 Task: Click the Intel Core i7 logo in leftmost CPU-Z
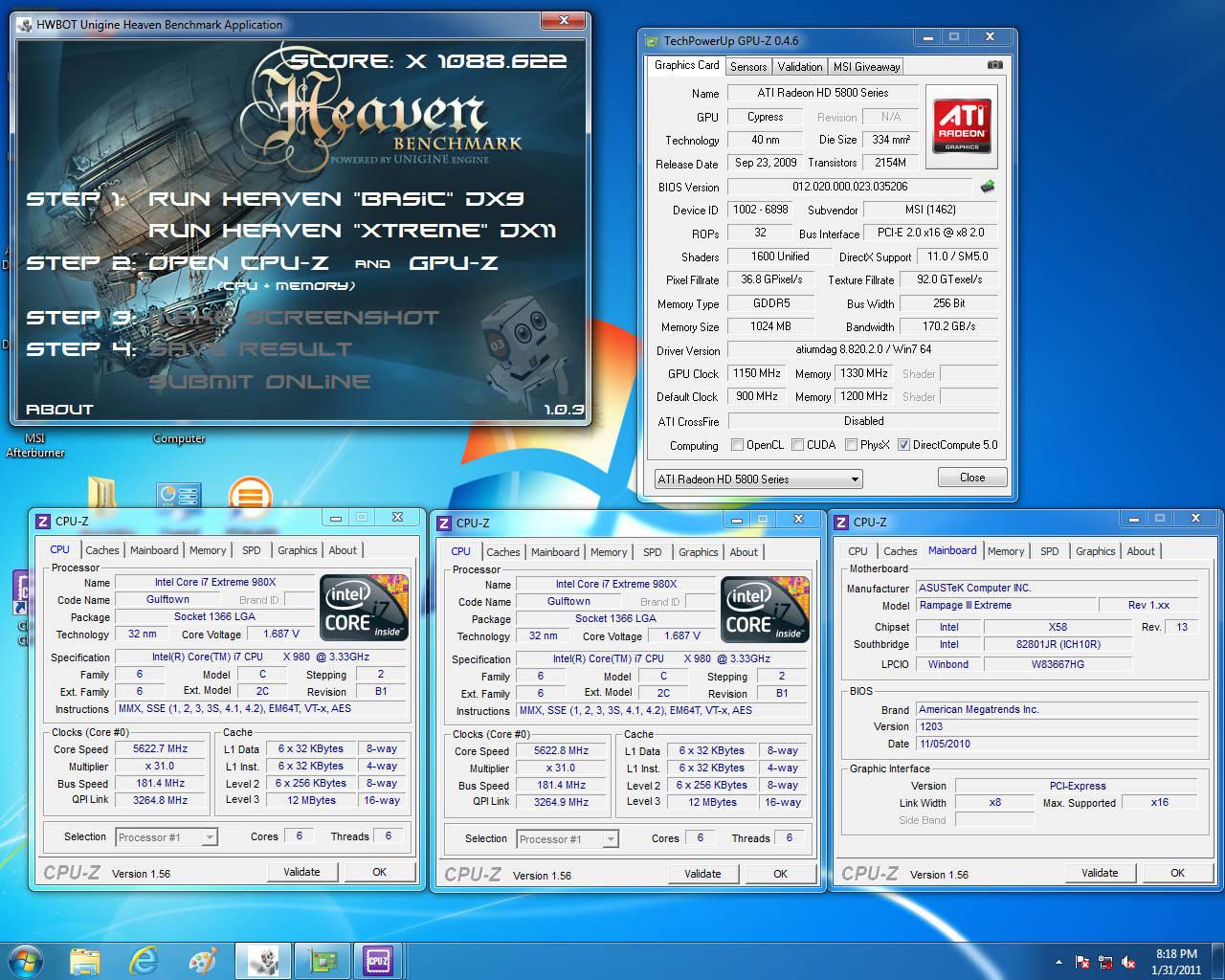click(x=364, y=608)
